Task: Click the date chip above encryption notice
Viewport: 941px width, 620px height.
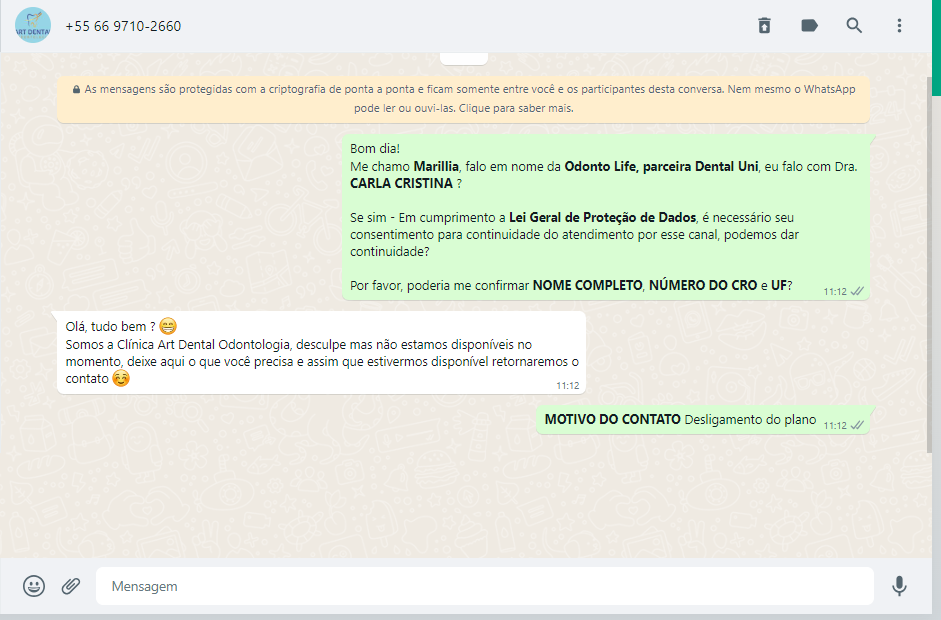Action: click(x=464, y=58)
